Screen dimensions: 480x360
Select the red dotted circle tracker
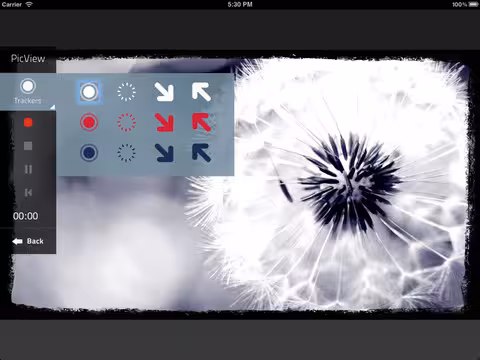pos(126,122)
